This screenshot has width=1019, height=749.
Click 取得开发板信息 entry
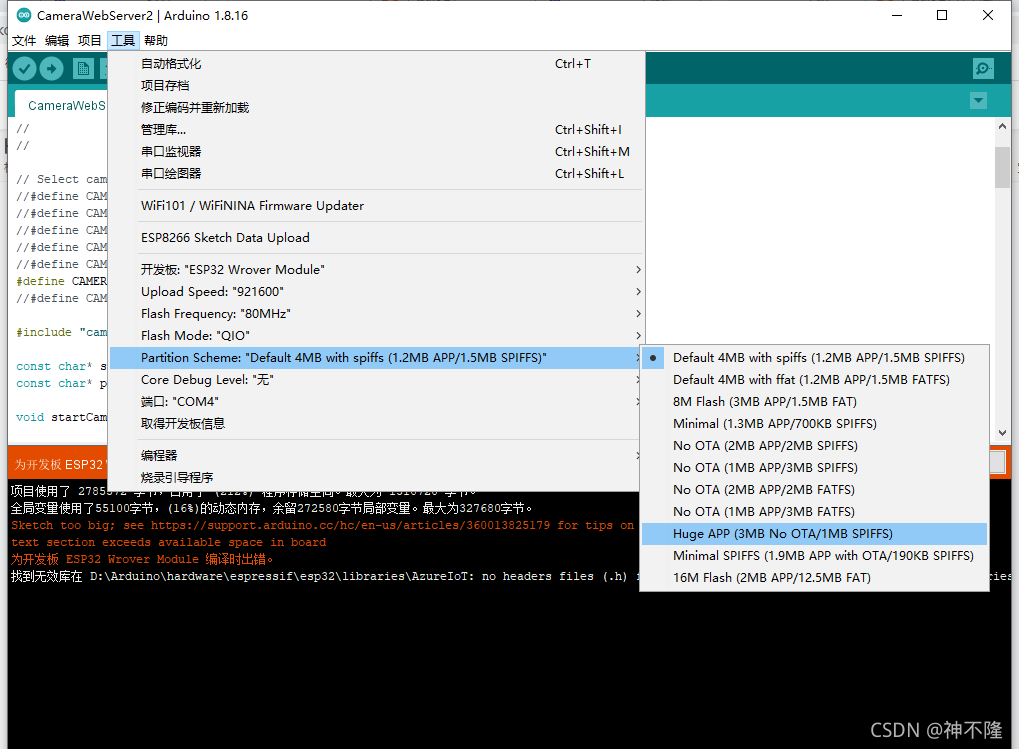coord(376,424)
